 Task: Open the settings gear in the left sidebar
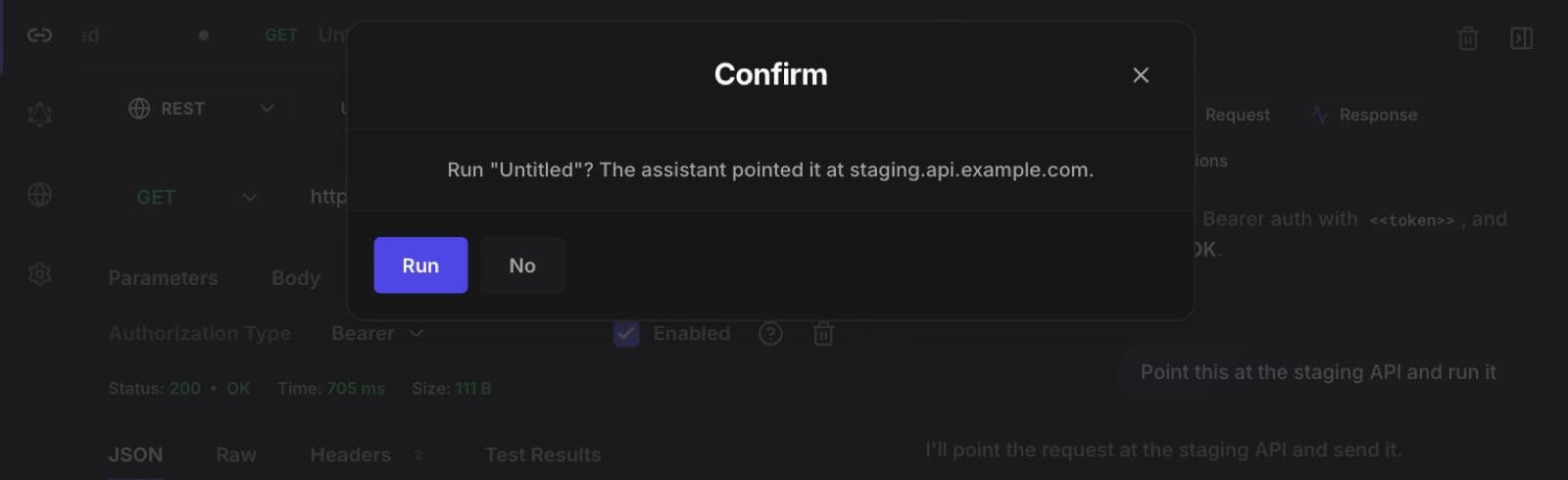[x=39, y=274]
